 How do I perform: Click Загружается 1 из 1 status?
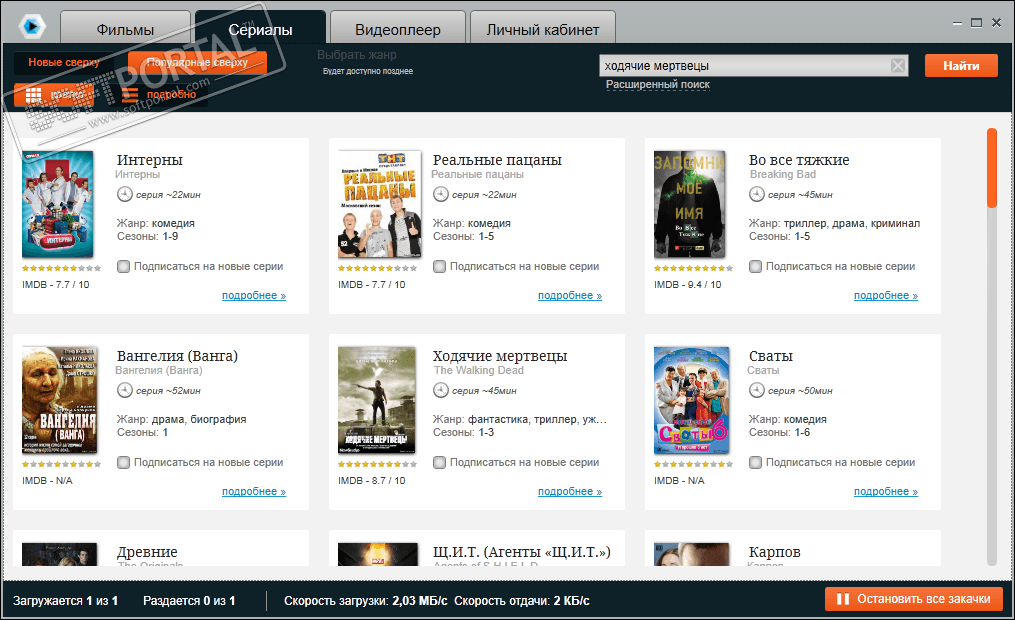pos(65,601)
